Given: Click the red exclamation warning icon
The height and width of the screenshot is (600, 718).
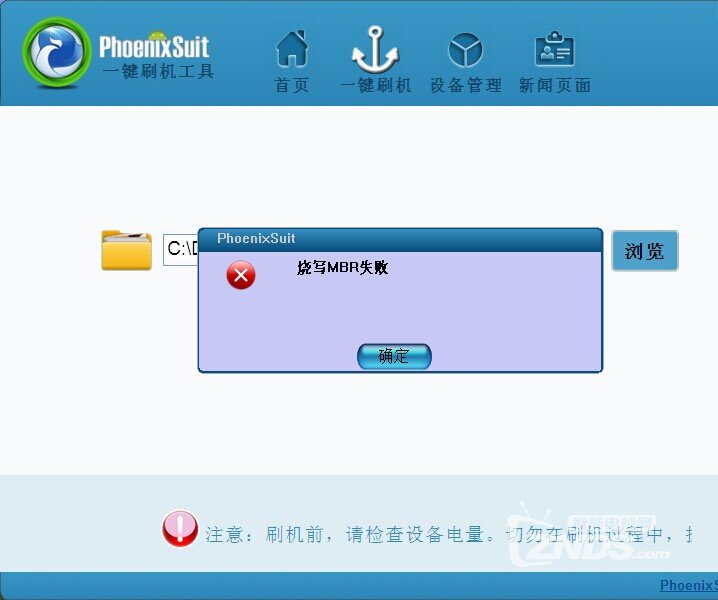Looking at the screenshot, I should 180,529.
